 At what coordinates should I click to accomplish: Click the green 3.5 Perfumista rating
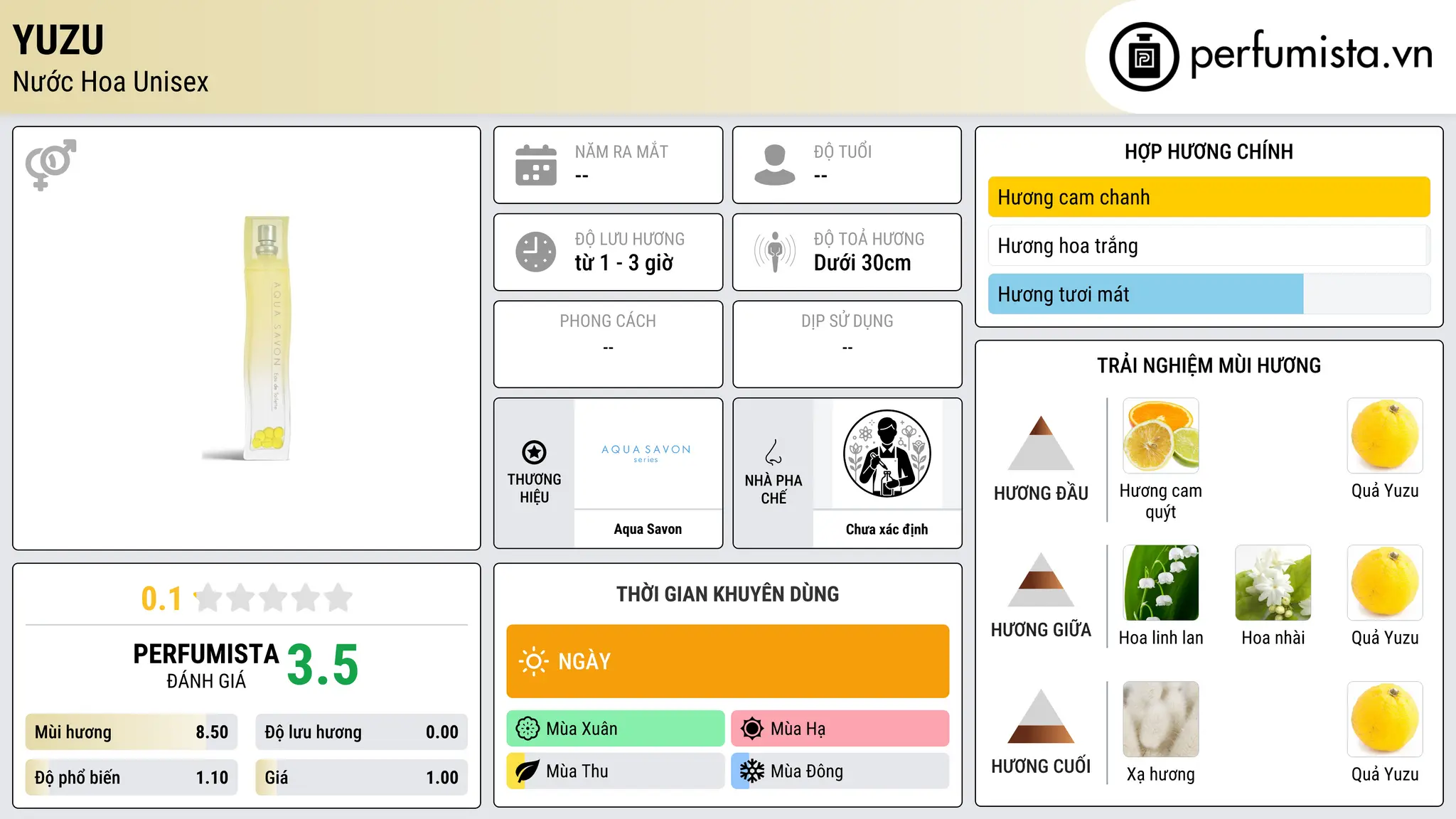(323, 665)
